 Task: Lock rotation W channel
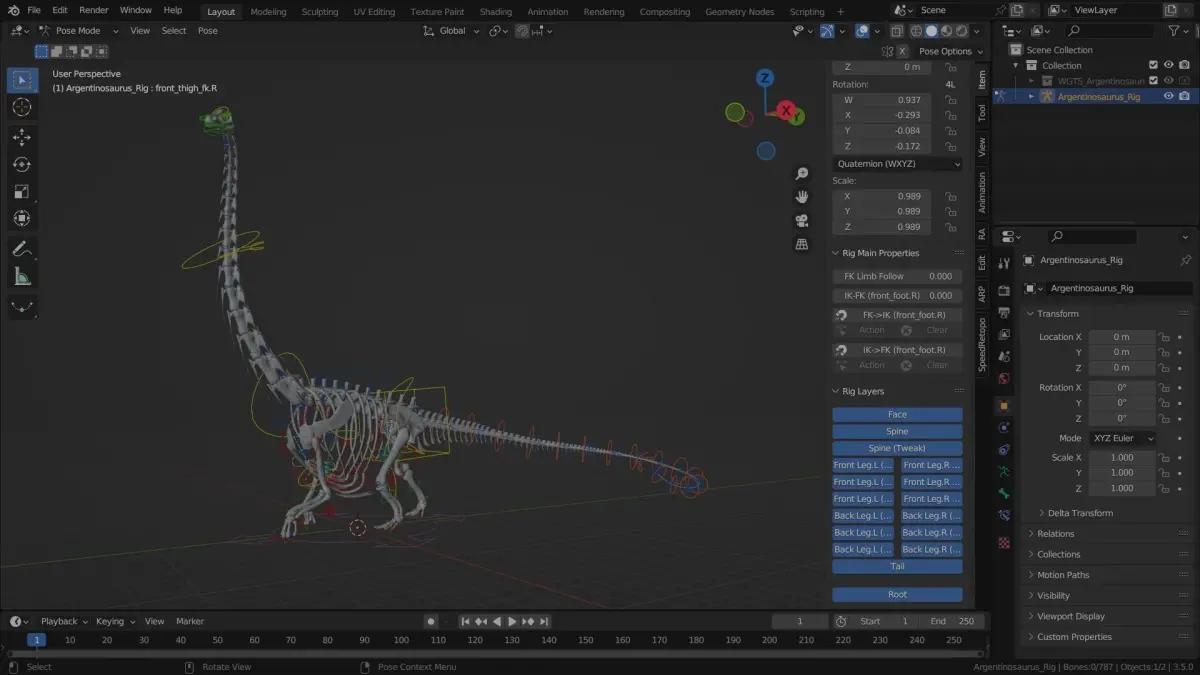pos(951,100)
